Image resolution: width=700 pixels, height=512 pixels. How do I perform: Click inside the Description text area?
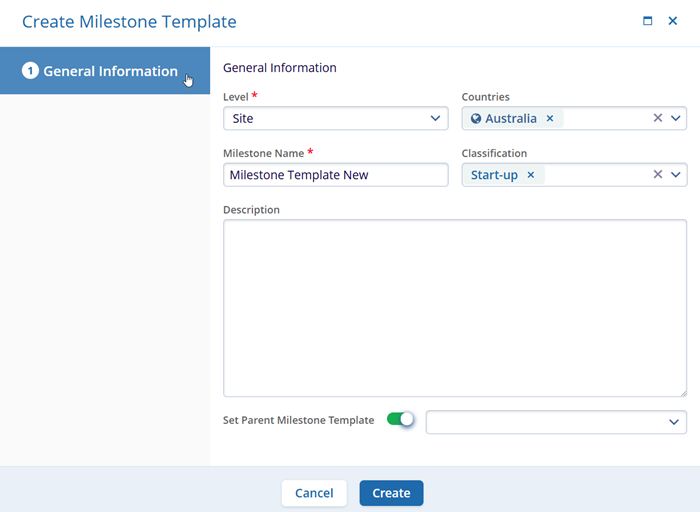454,308
